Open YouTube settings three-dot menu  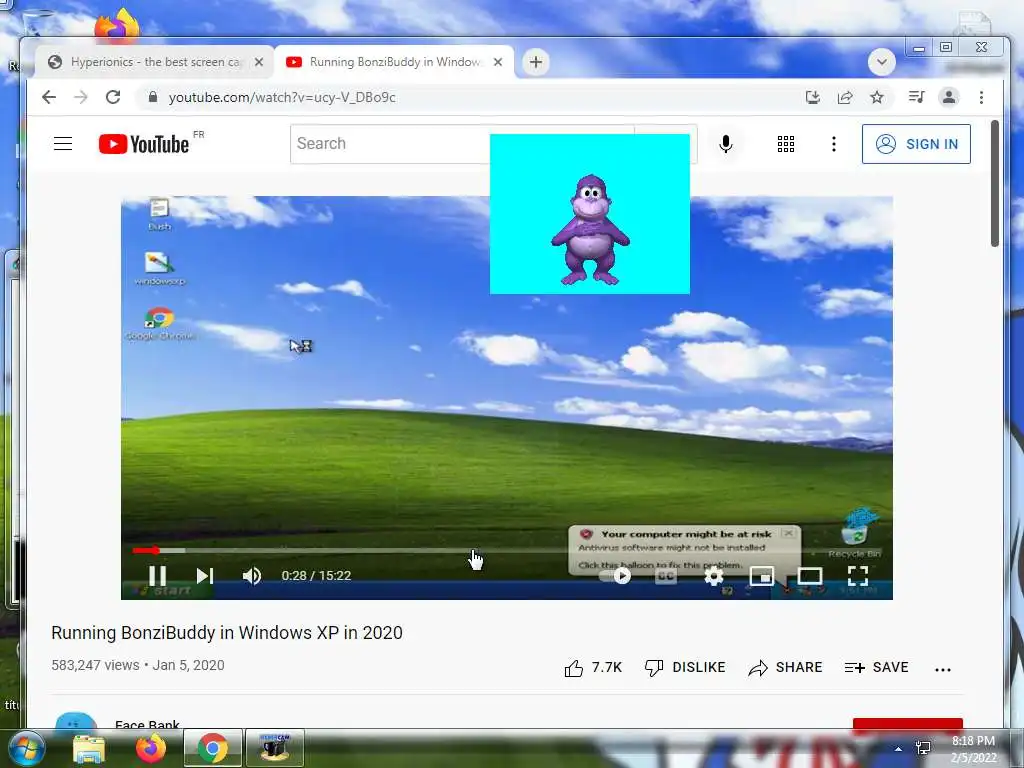tap(833, 144)
